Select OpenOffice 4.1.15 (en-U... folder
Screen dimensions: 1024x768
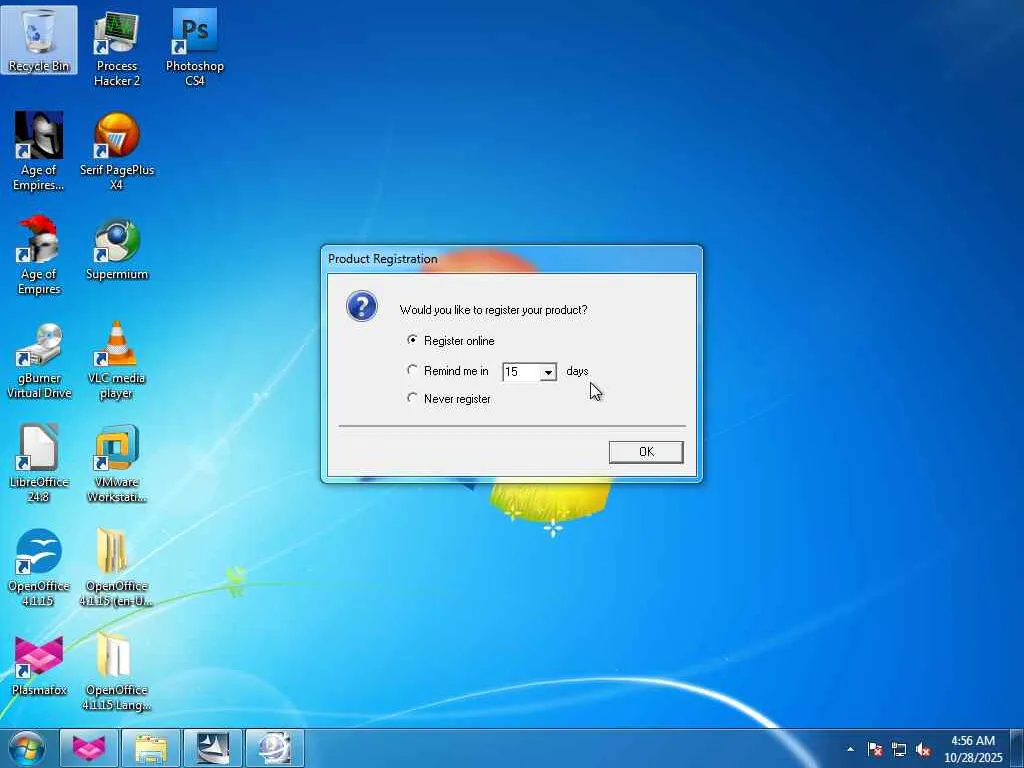pos(117,568)
